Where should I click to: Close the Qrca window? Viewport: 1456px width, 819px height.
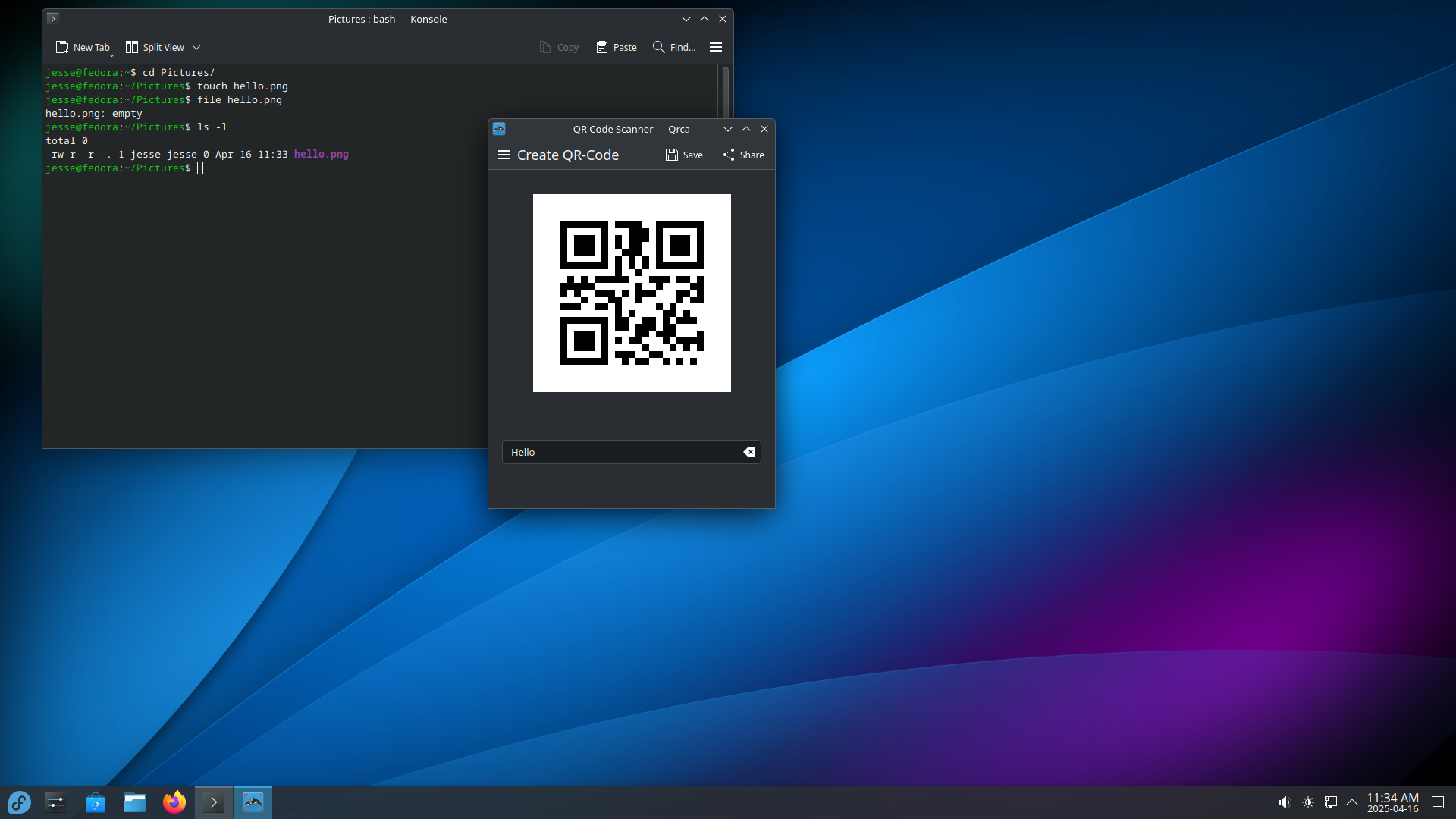click(764, 129)
